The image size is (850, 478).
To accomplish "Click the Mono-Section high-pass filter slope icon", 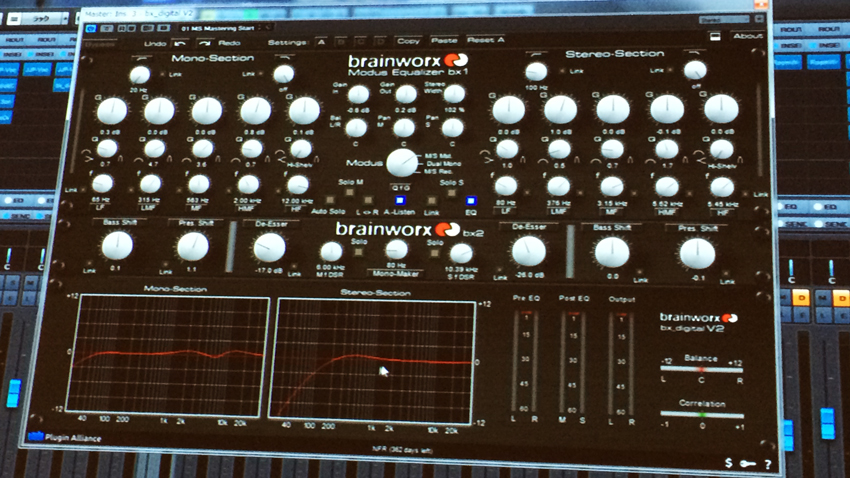I will point(142,57).
